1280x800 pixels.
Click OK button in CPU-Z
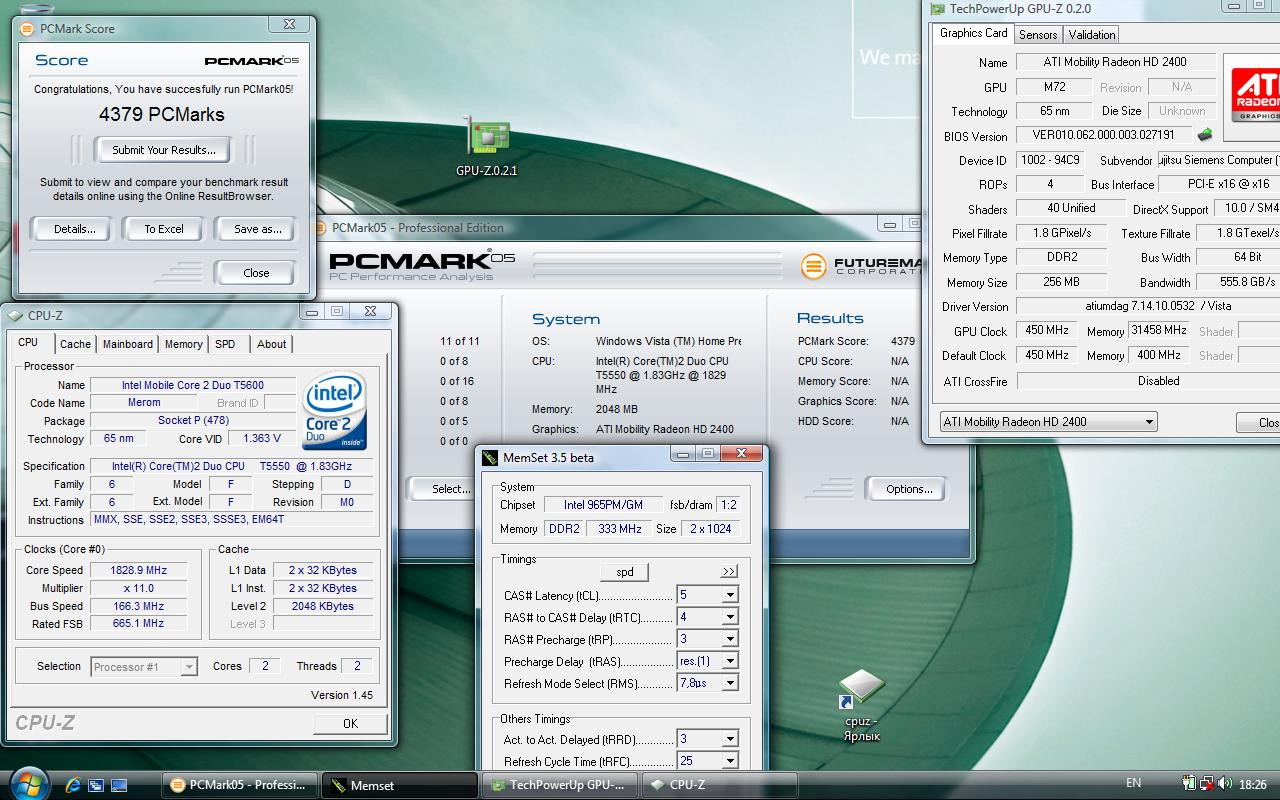coord(350,723)
